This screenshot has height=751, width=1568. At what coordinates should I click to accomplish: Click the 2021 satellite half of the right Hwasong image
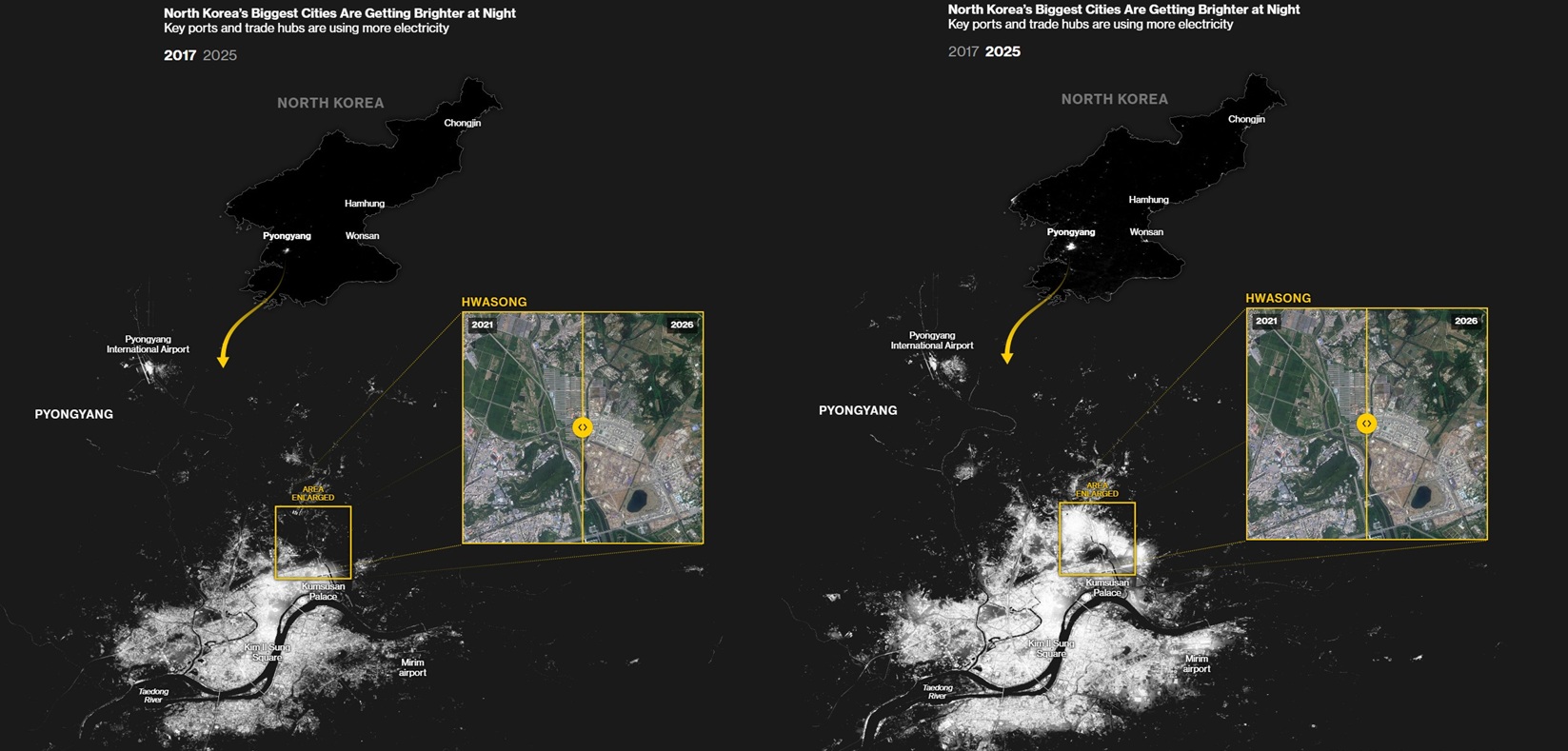tap(1307, 424)
